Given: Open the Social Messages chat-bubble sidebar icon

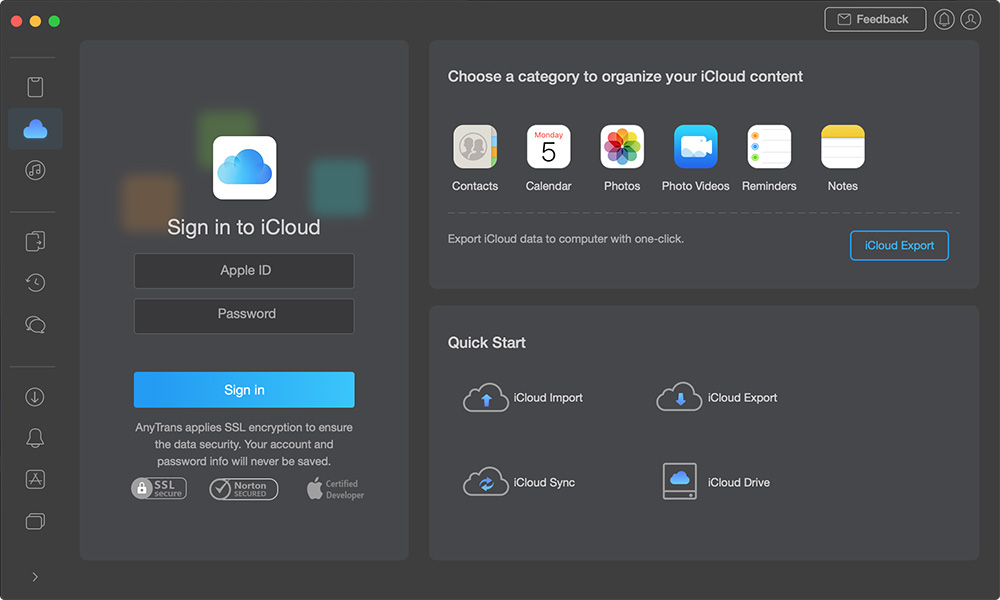Looking at the screenshot, I should [35, 325].
